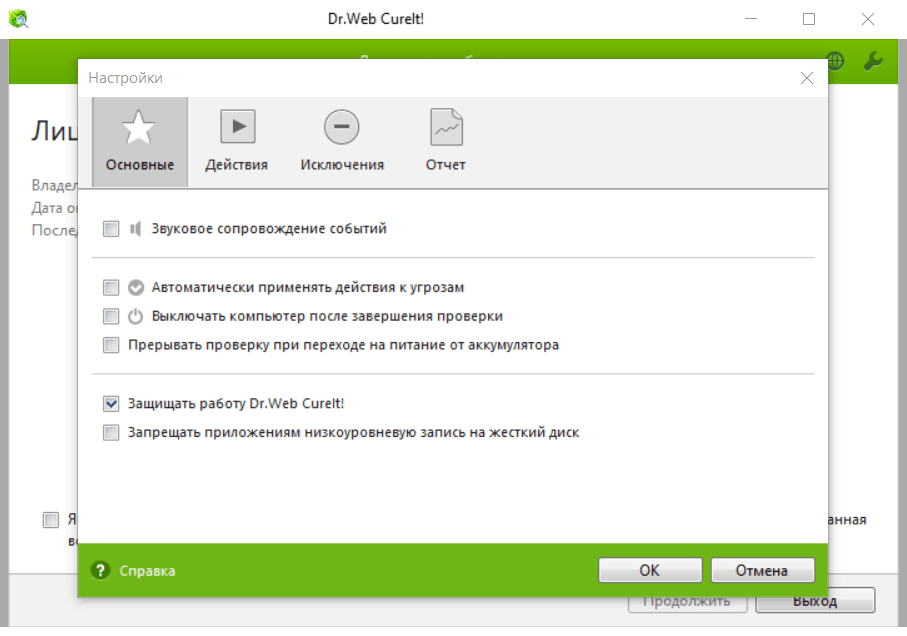Open the Отчет report icon tab

click(446, 128)
